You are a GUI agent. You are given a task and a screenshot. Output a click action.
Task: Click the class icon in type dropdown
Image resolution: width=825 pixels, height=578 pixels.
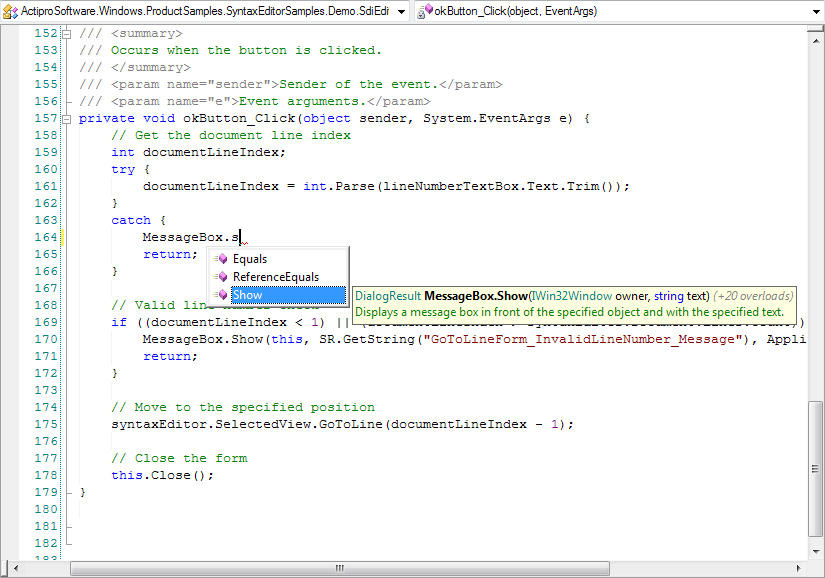pyautogui.click(x=12, y=11)
